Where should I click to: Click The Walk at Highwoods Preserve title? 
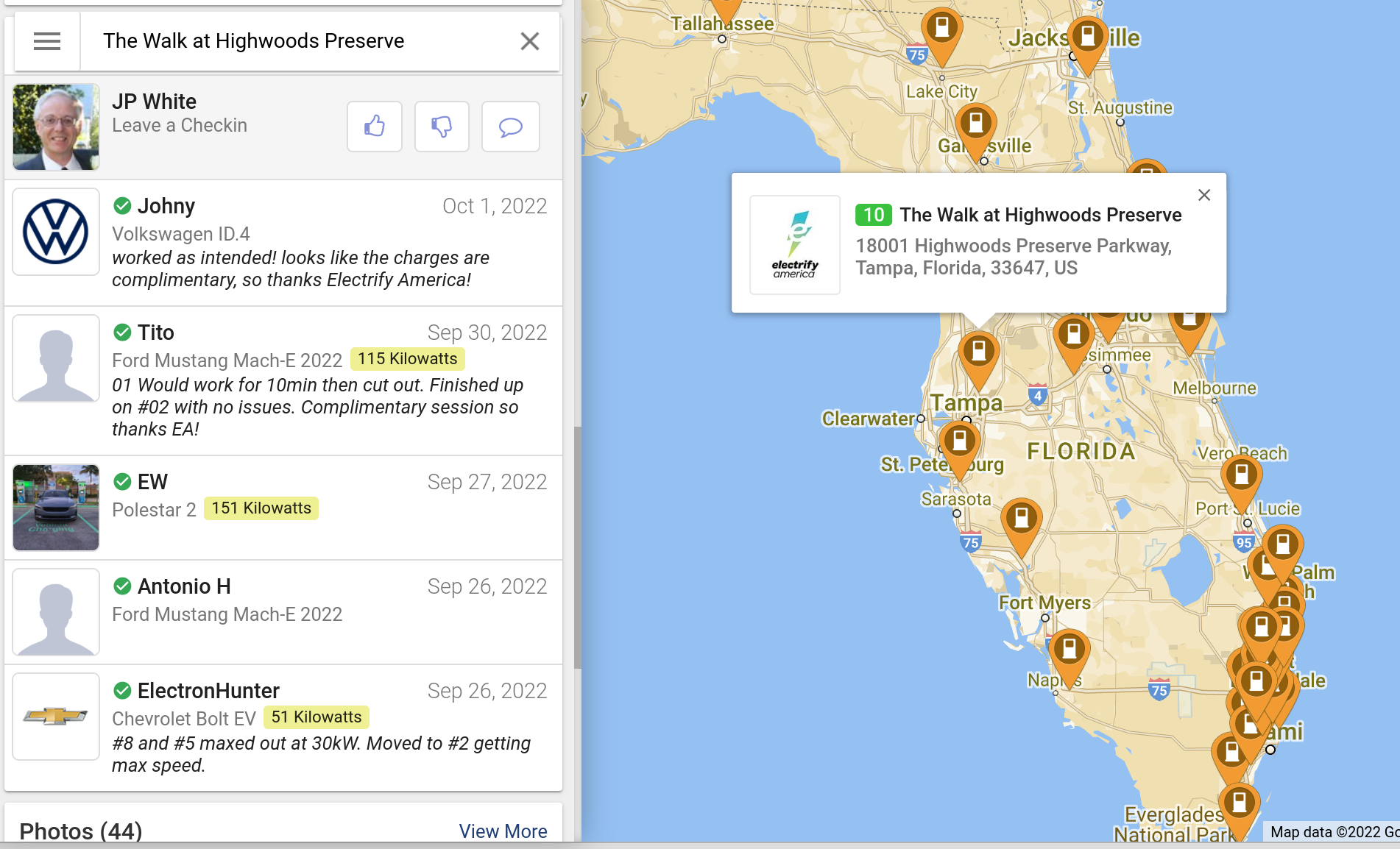[x=1040, y=215]
